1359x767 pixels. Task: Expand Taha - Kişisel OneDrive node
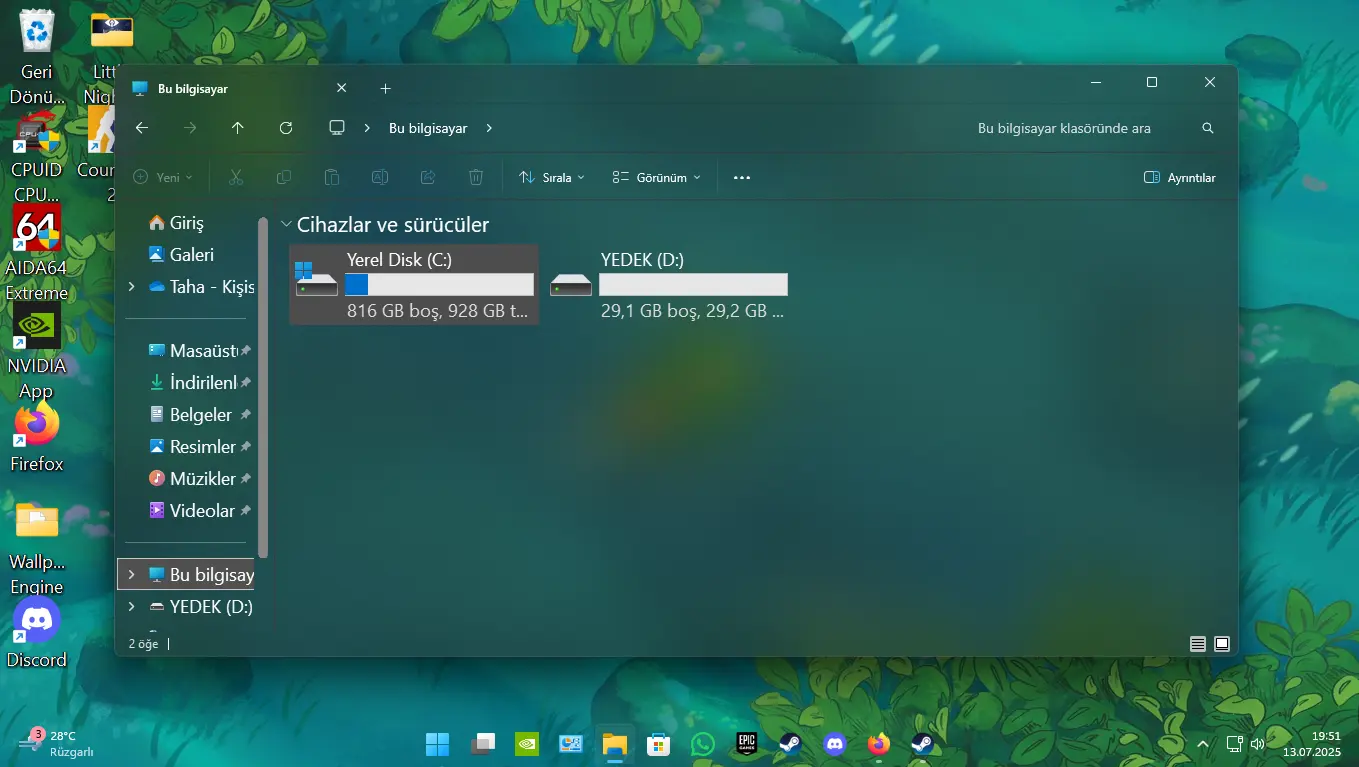131,287
